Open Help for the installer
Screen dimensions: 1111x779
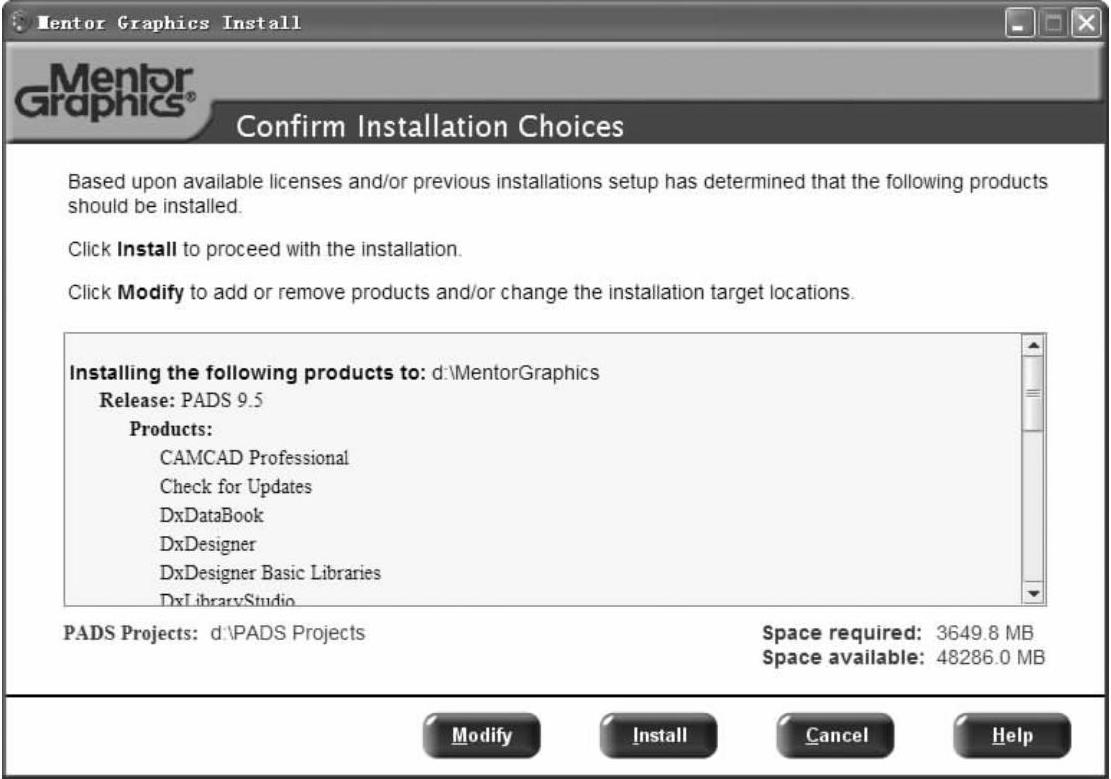pyautogui.click(x=1012, y=736)
